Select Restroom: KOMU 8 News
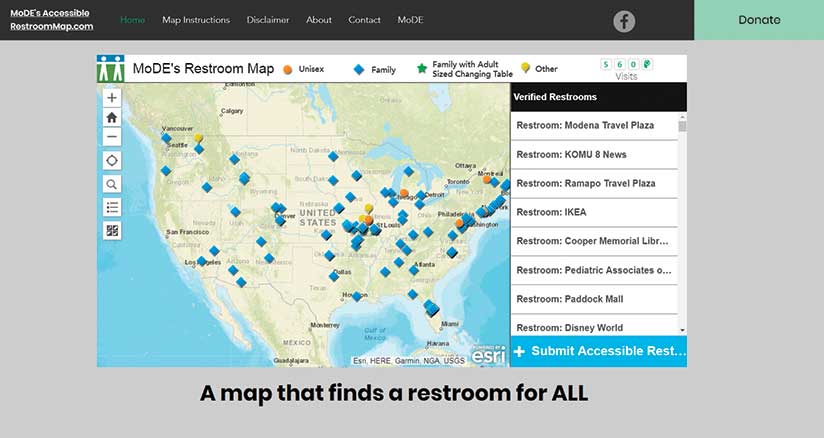Screen dimensions: 824x438 [x=594, y=155]
